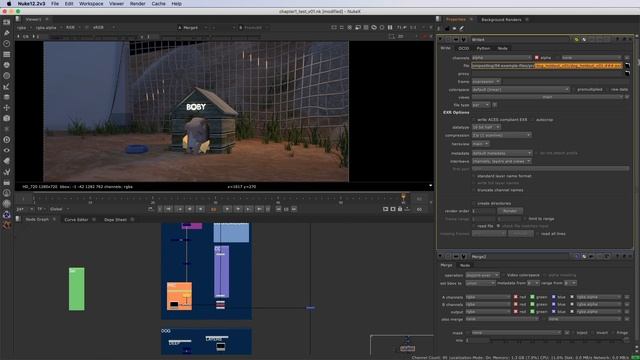The height and width of the screenshot is (360, 640).
Task: Open the Channel nodes toolbar icon
Action: pos(7,54)
